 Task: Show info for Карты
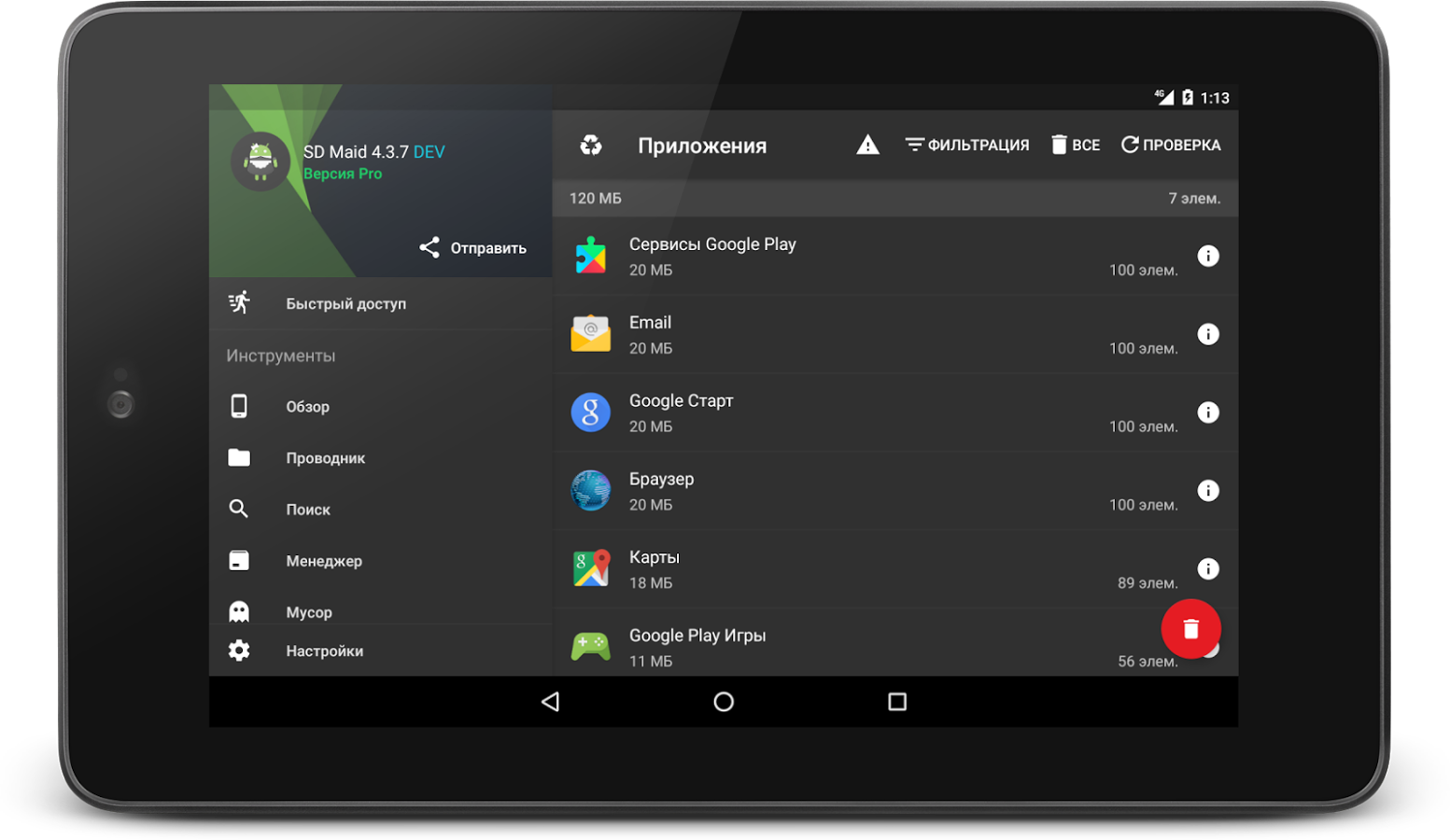tap(1208, 568)
